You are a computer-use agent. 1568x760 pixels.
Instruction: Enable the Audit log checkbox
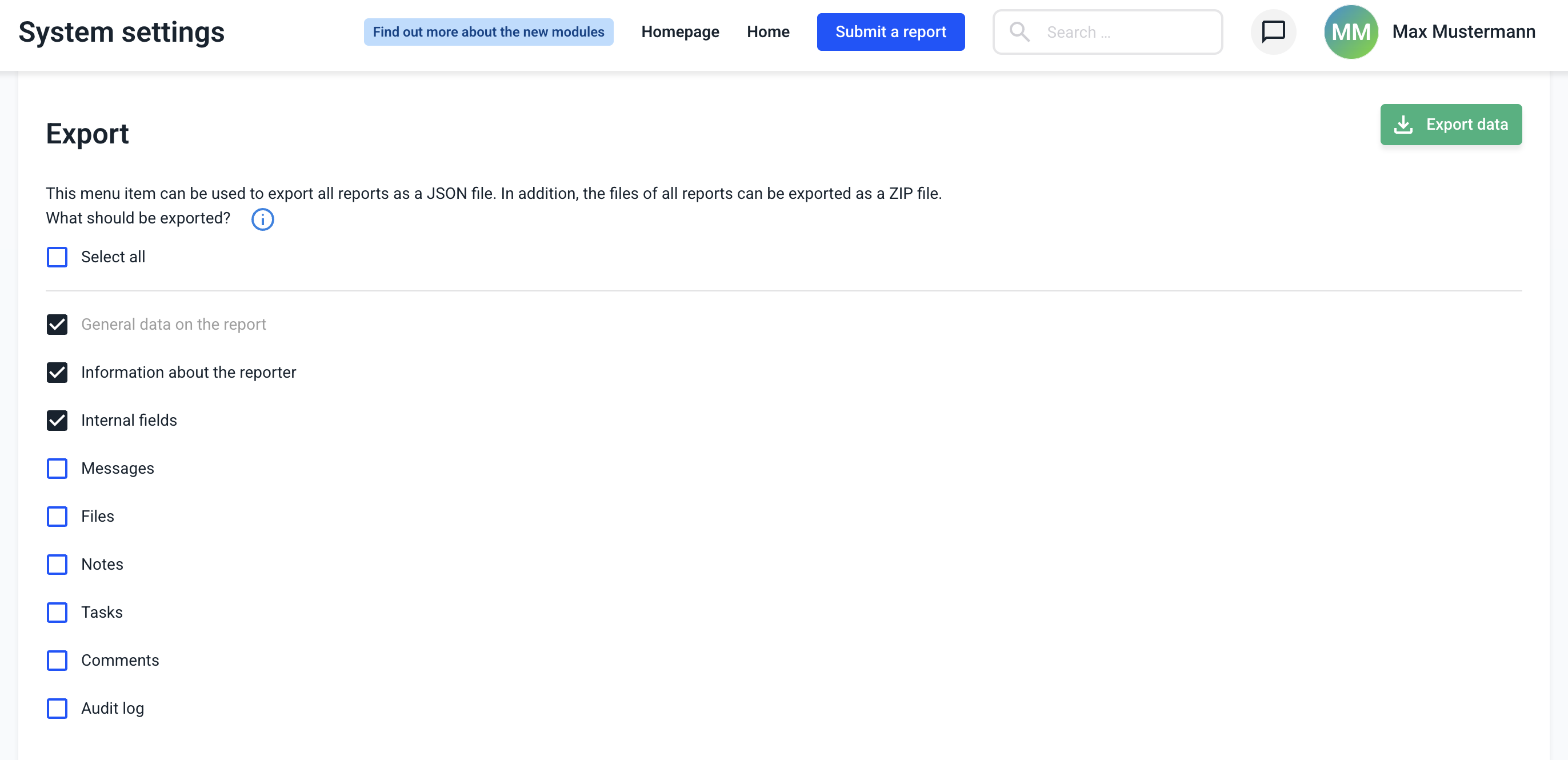pyautogui.click(x=57, y=708)
